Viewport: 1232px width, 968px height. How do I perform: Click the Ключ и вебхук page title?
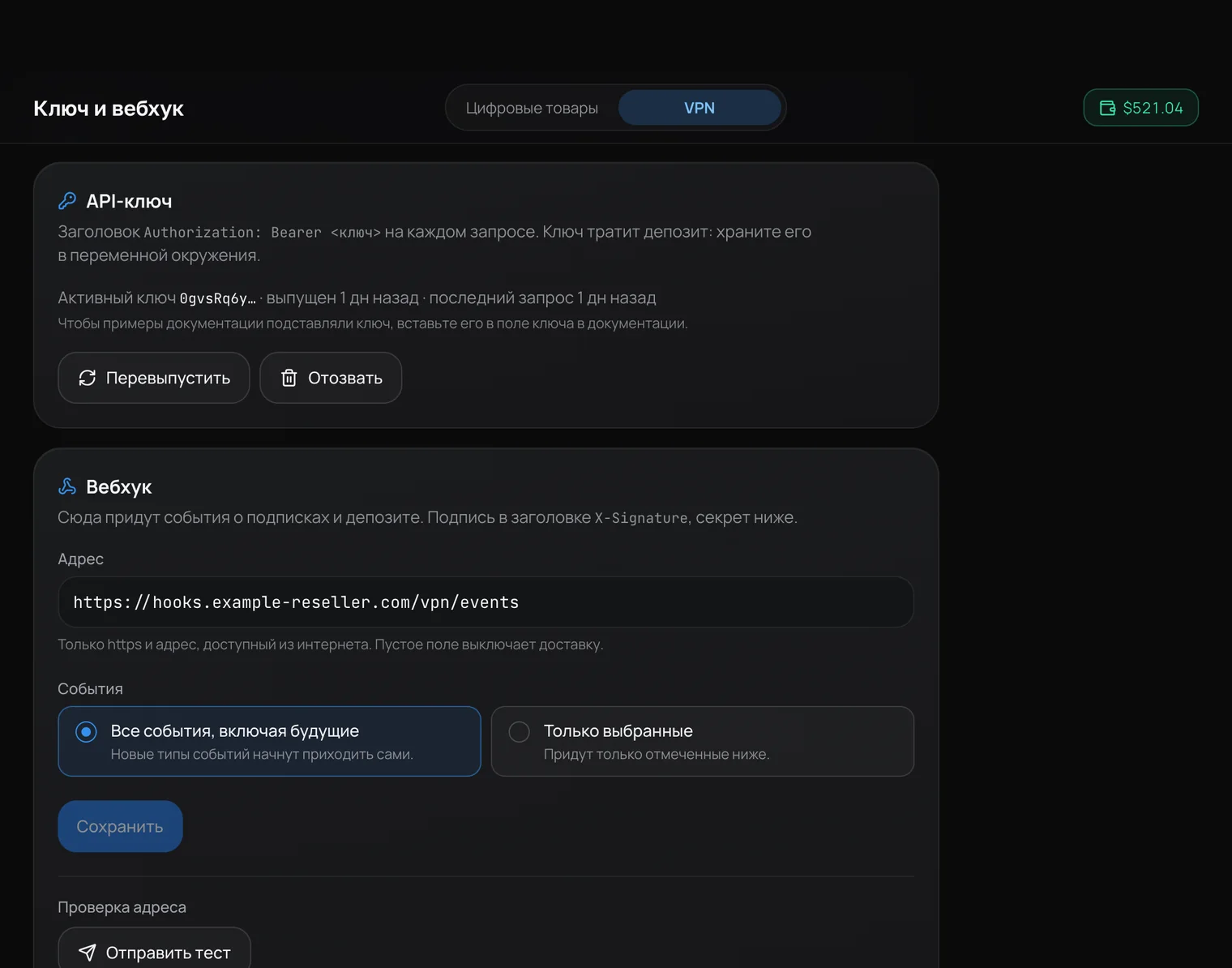pyautogui.click(x=109, y=109)
